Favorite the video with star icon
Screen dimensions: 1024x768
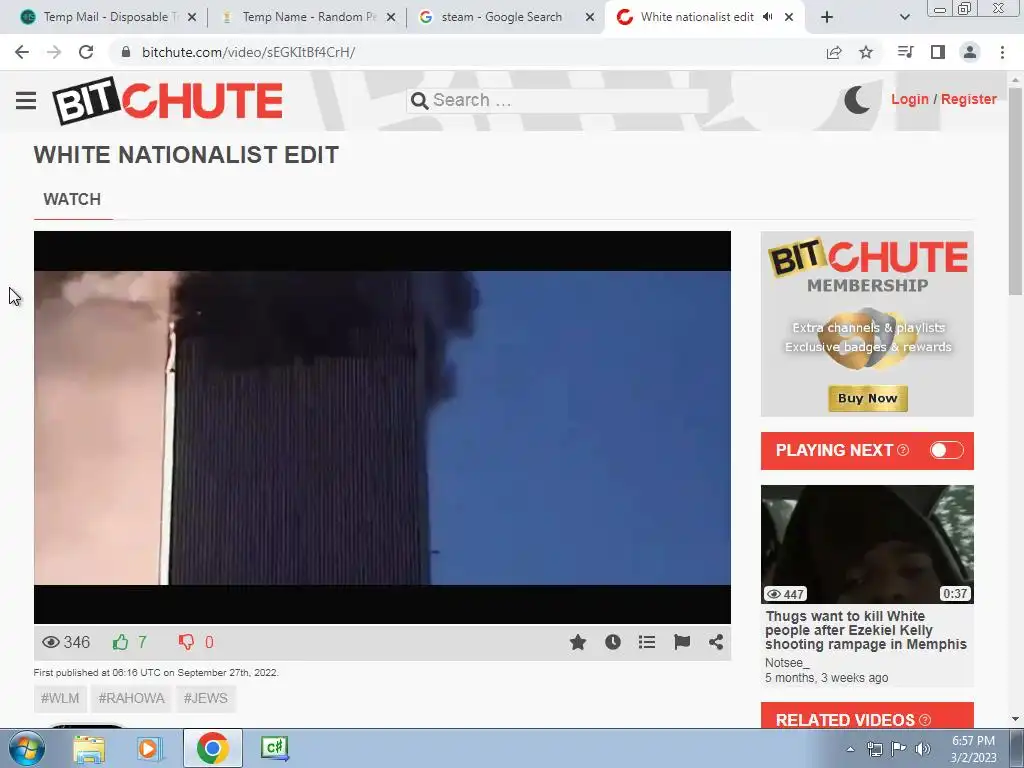pos(578,642)
